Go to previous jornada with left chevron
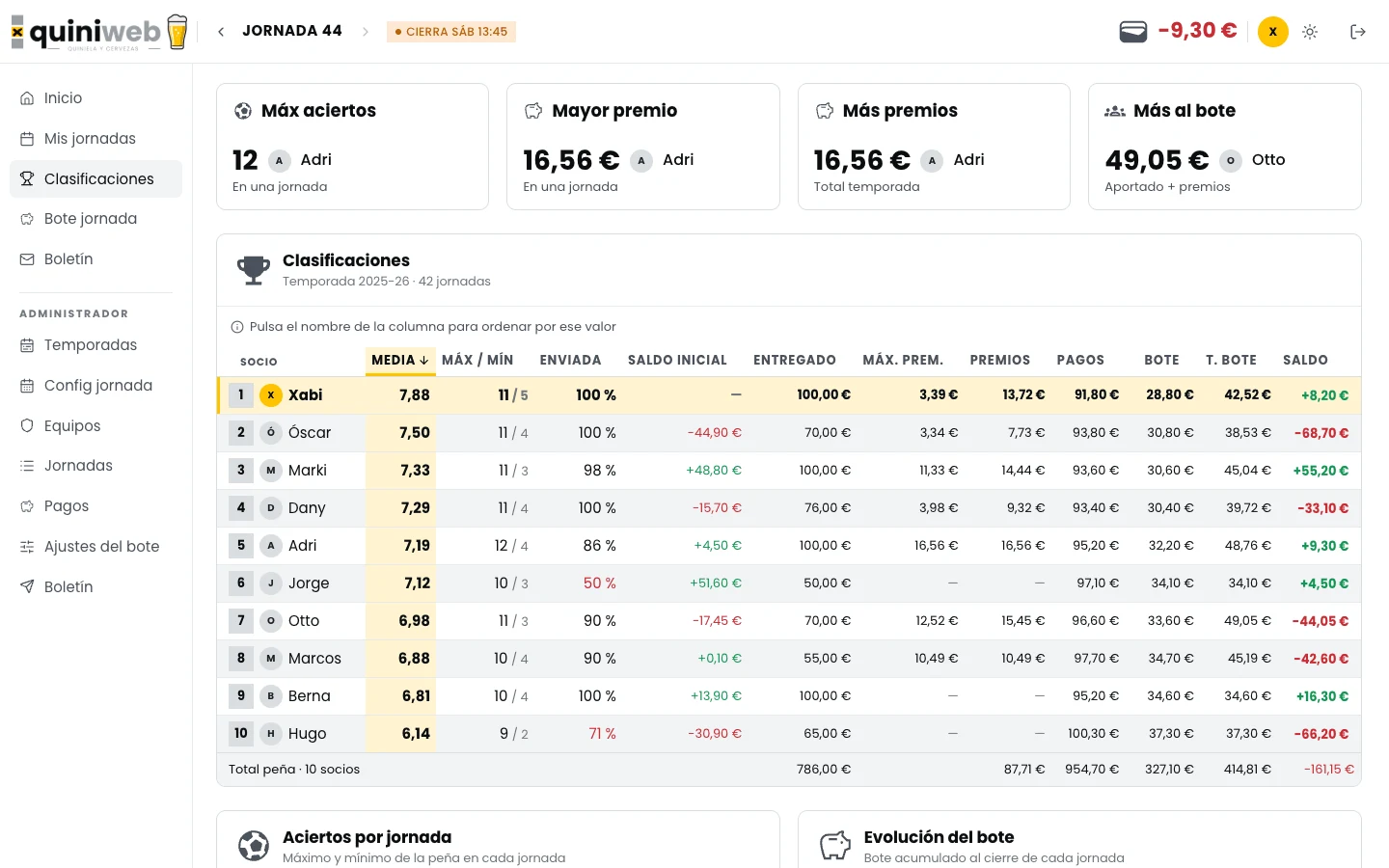Viewport: 1389px width, 868px height. coord(221,32)
